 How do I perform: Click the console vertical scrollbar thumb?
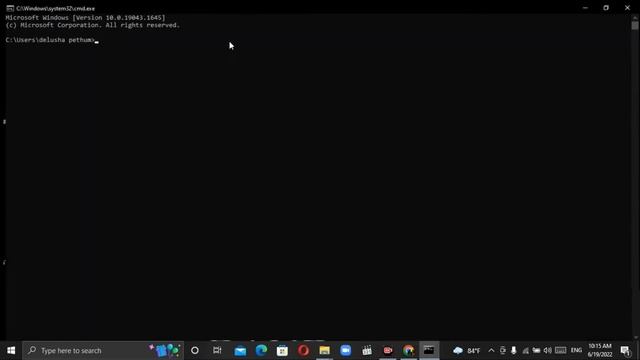(635, 25)
